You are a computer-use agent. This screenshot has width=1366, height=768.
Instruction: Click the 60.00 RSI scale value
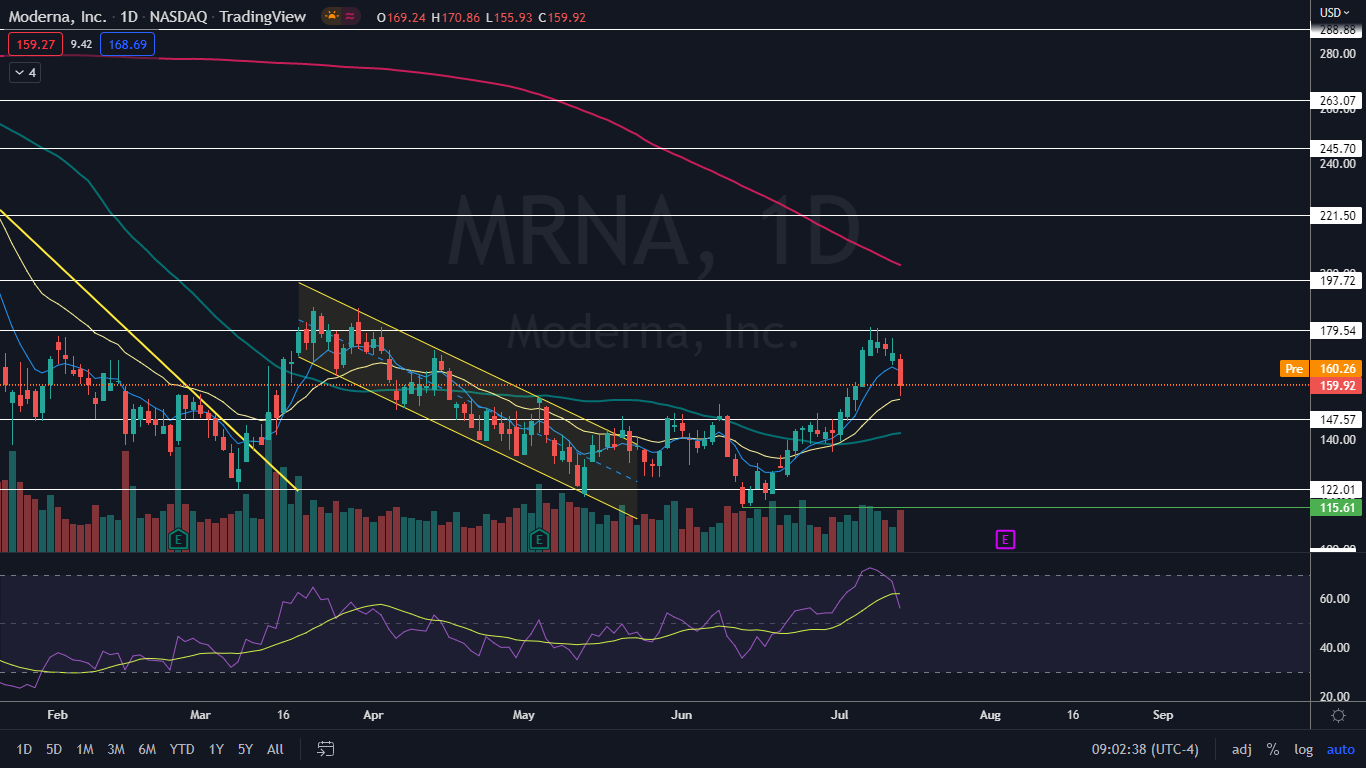[x=1336, y=599]
